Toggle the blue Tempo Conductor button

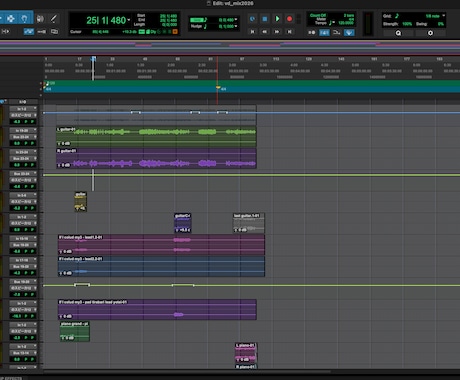[349, 33]
